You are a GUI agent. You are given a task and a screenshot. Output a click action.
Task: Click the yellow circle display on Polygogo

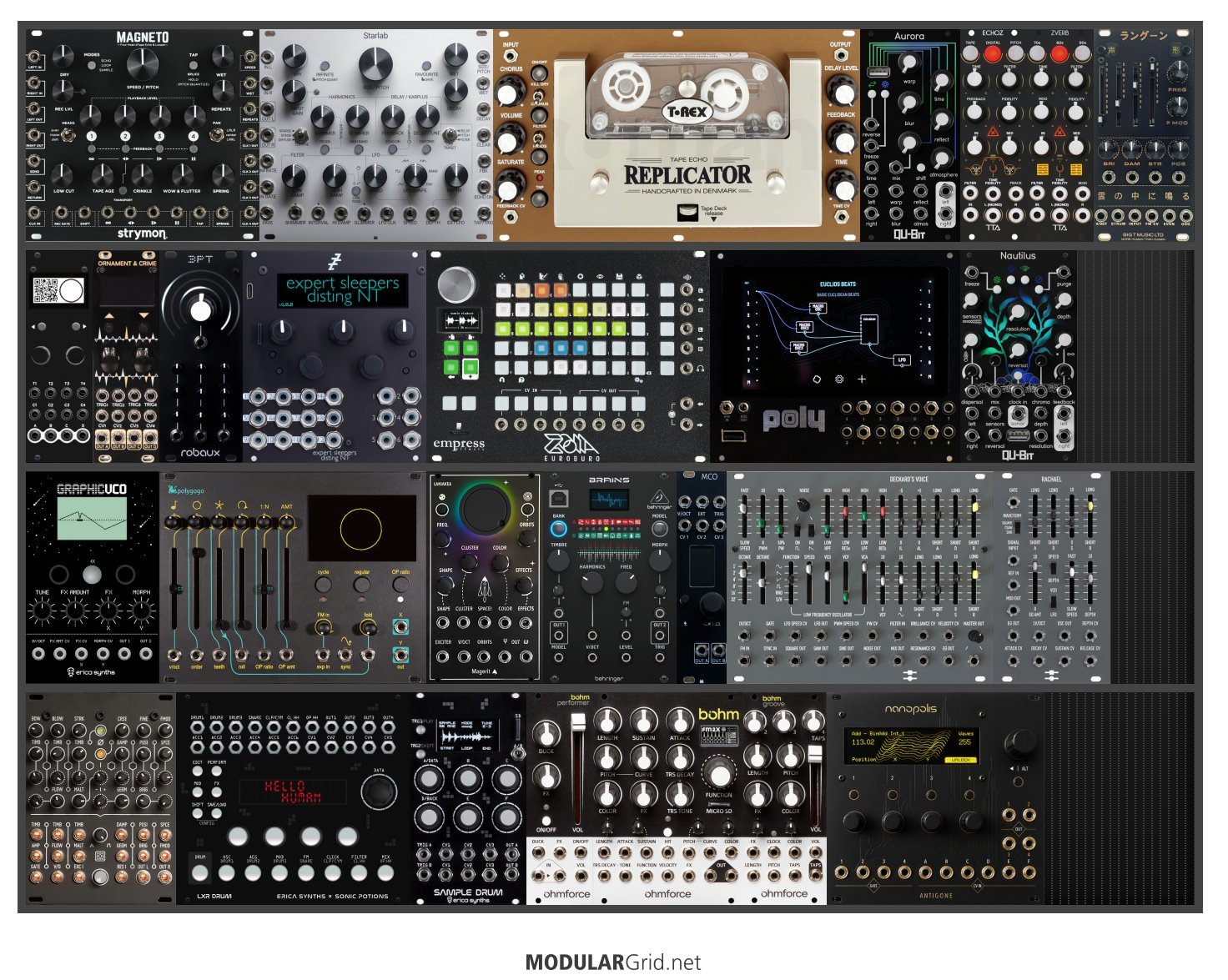tap(361, 528)
